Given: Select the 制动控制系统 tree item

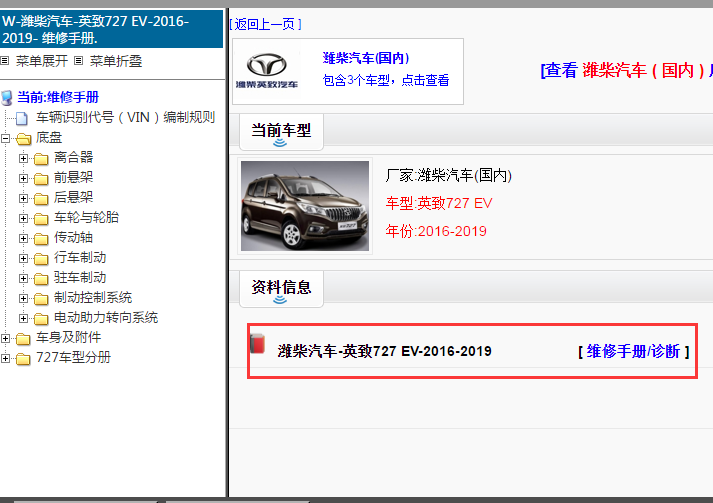Looking at the screenshot, I should (93, 297).
